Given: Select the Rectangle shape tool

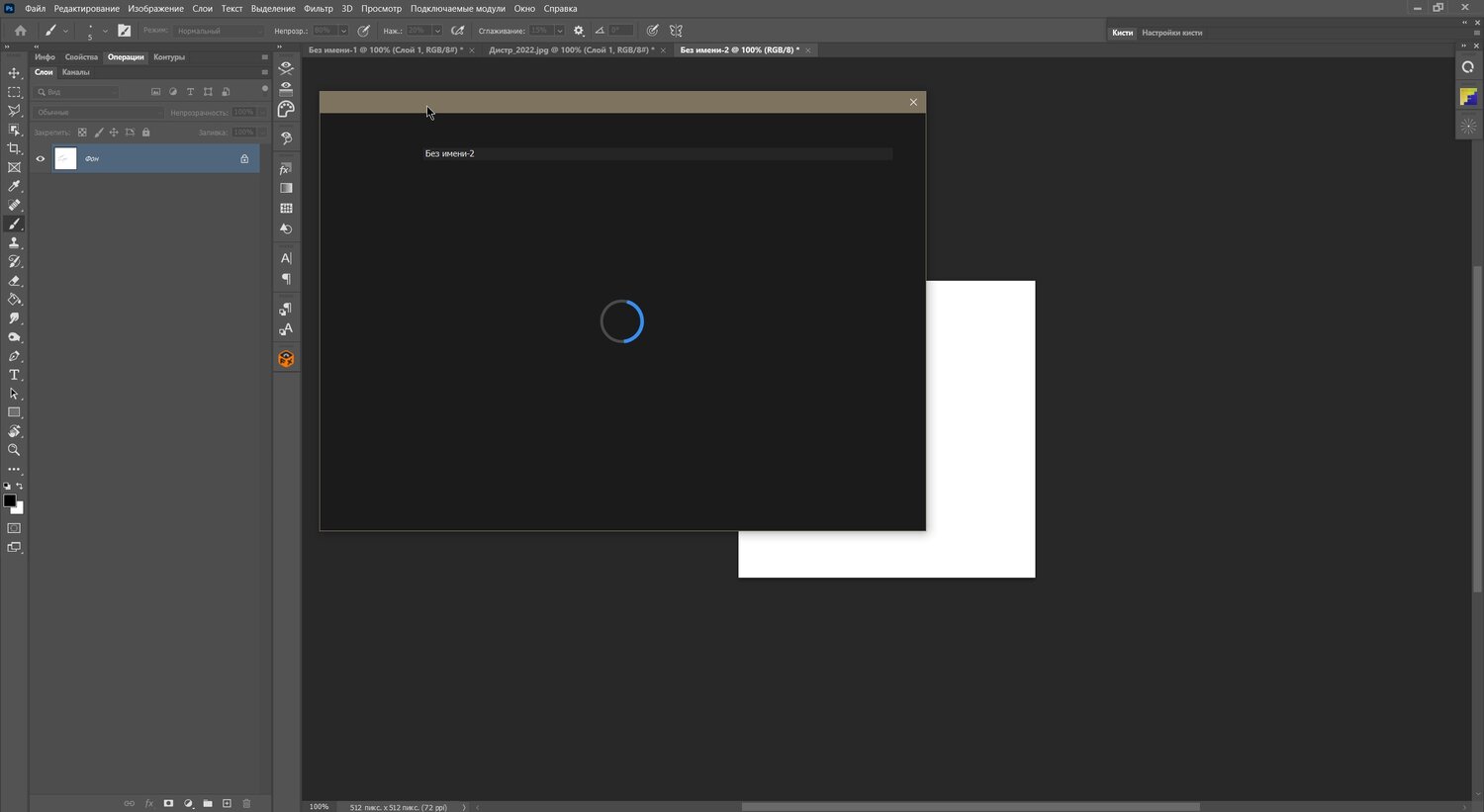Looking at the screenshot, I should [14, 412].
